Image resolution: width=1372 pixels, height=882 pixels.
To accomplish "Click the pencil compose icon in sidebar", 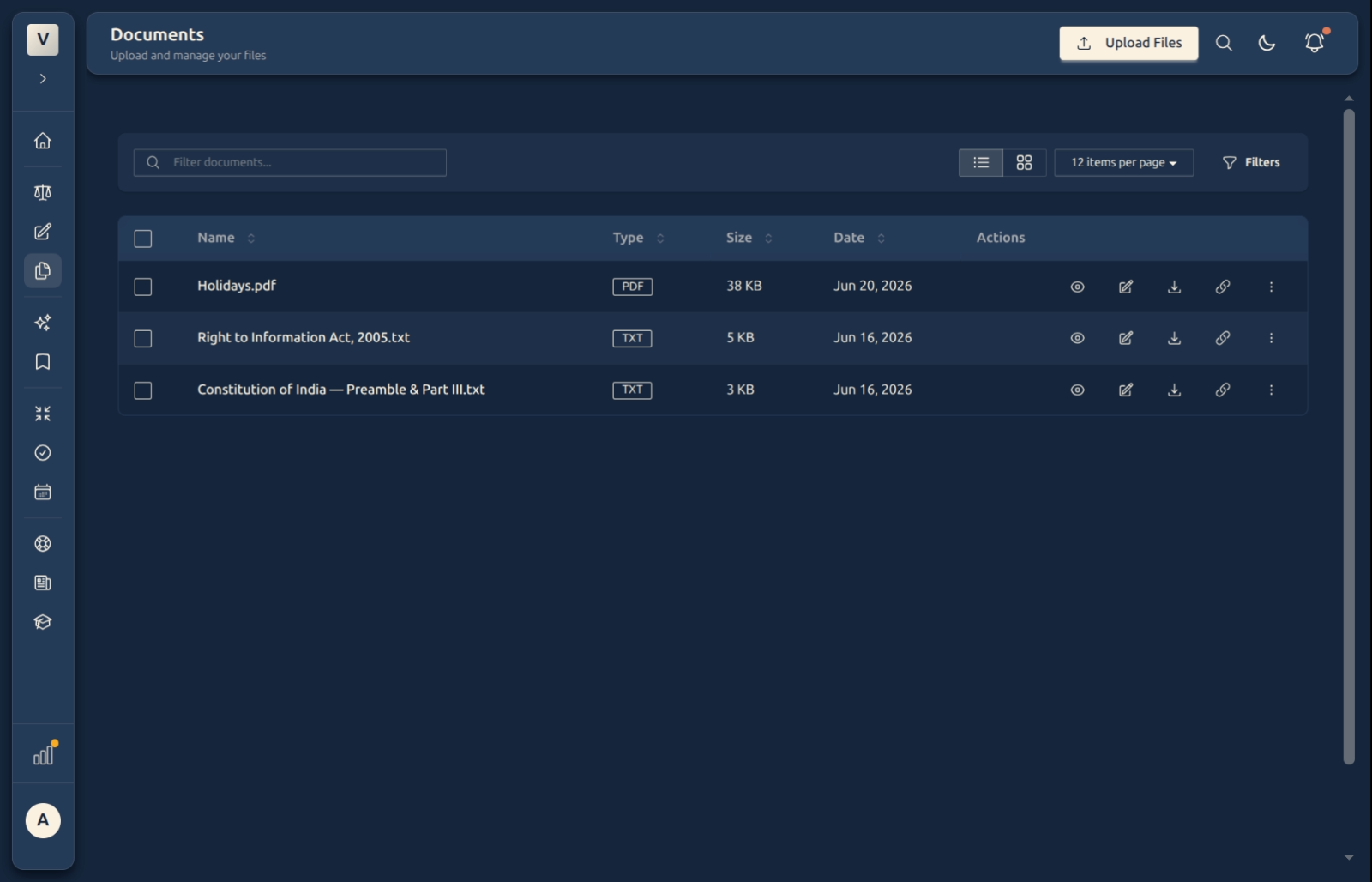I will pyautogui.click(x=43, y=232).
